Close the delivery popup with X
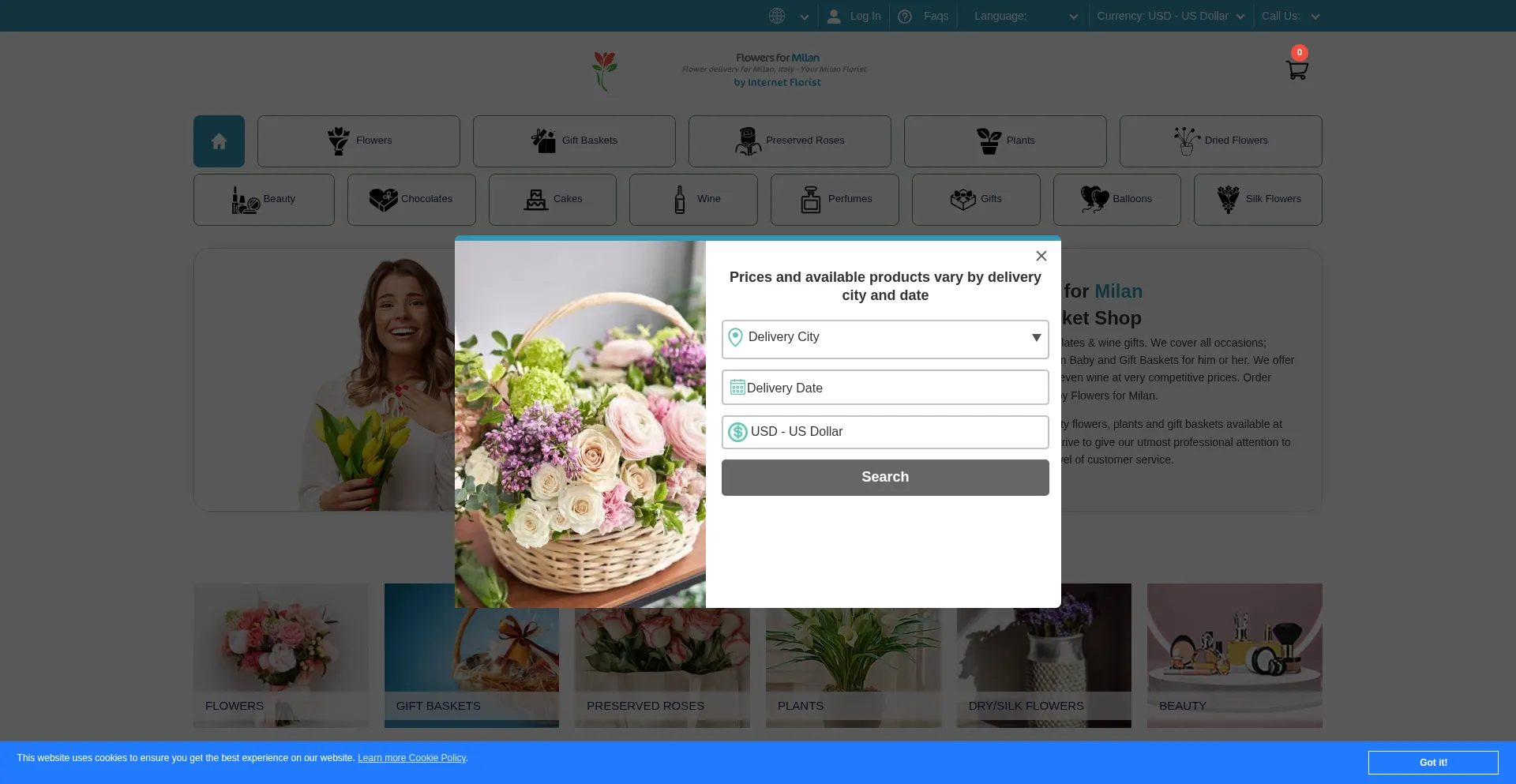 click(x=1041, y=256)
